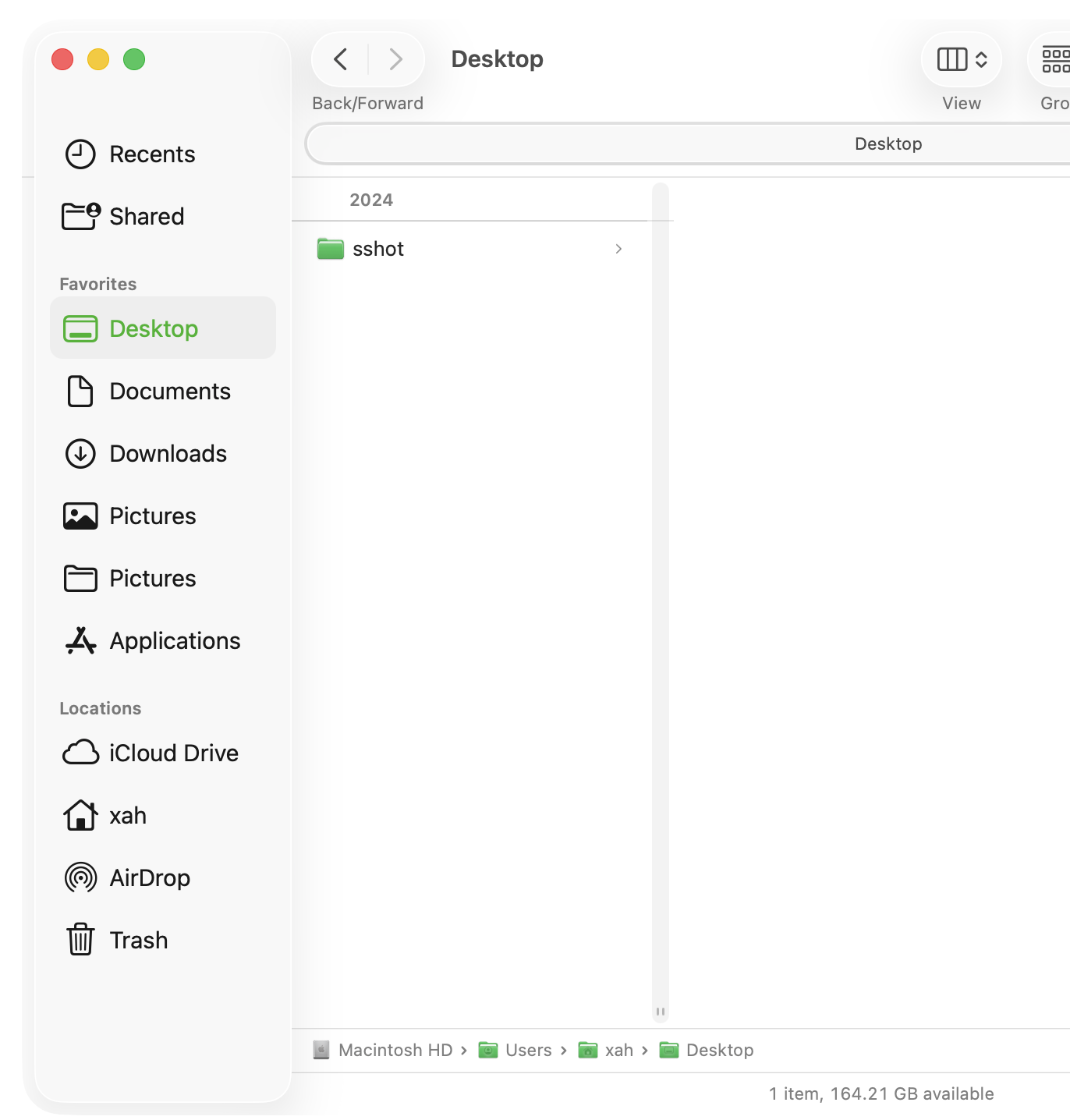
Task: Expand sshot folder using its chevron
Action: pyautogui.click(x=618, y=249)
